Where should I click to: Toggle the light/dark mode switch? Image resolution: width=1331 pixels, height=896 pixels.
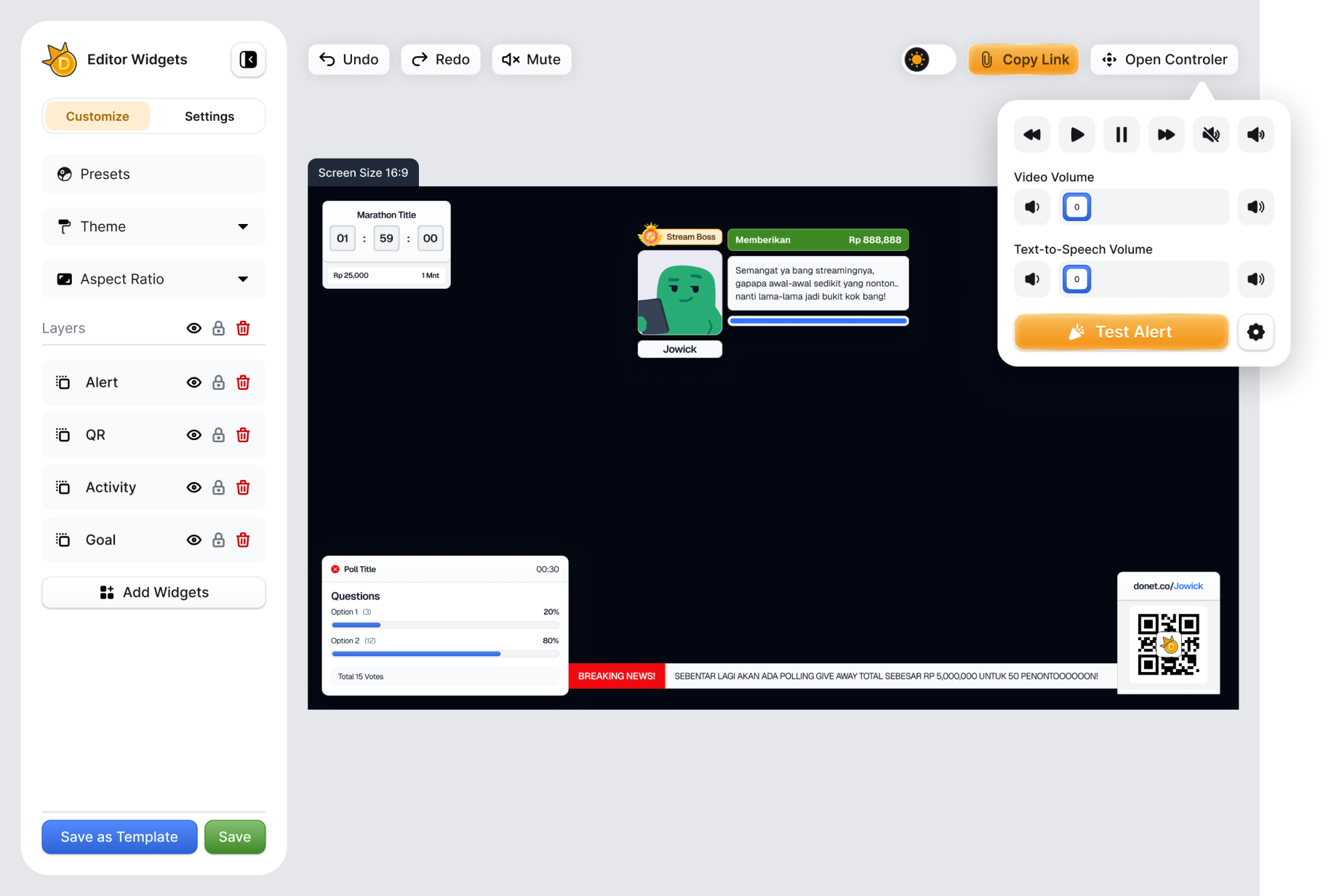pyautogui.click(x=929, y=60)
